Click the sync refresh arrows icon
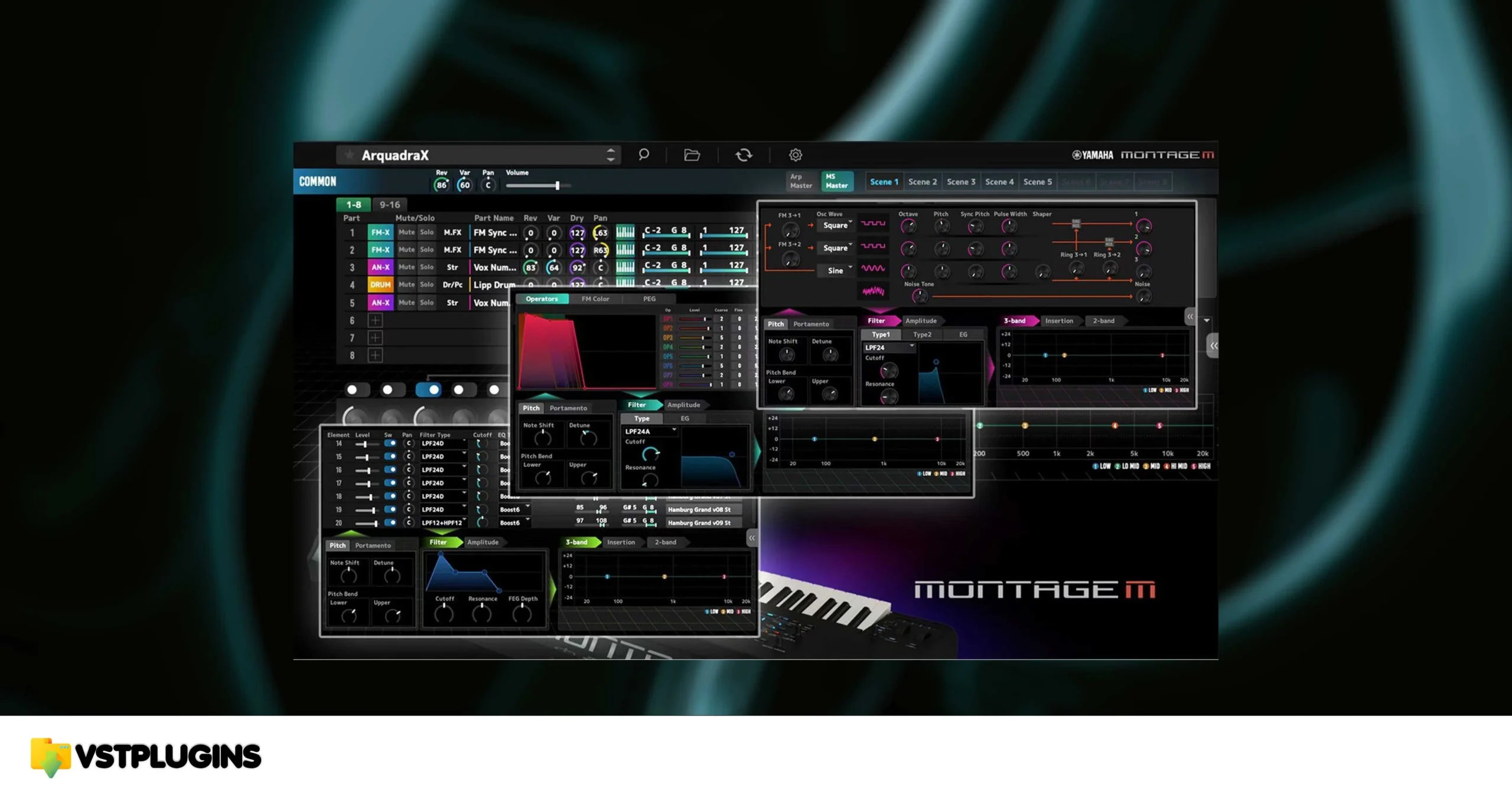This screenshot has height=801, width=1512. (x=744, y=155)
